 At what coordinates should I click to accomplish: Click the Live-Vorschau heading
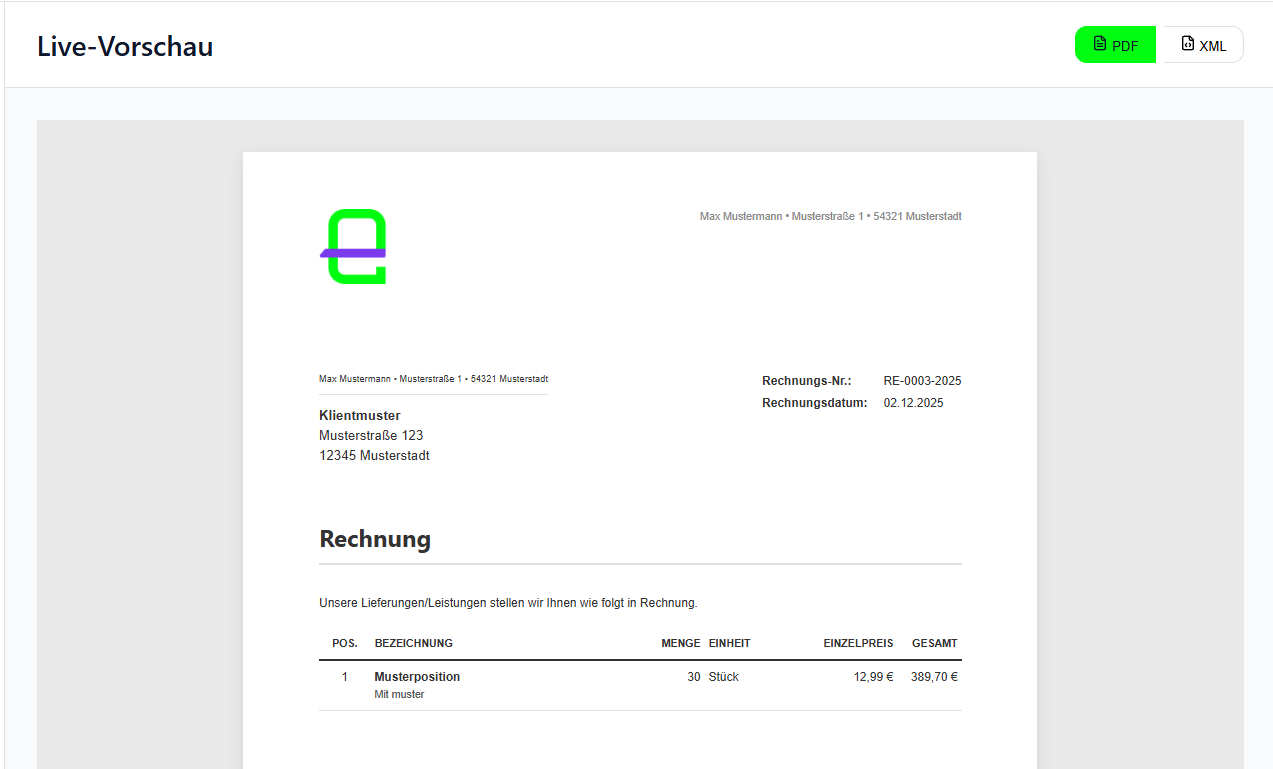pyautogui.click(x=124, y=46)
